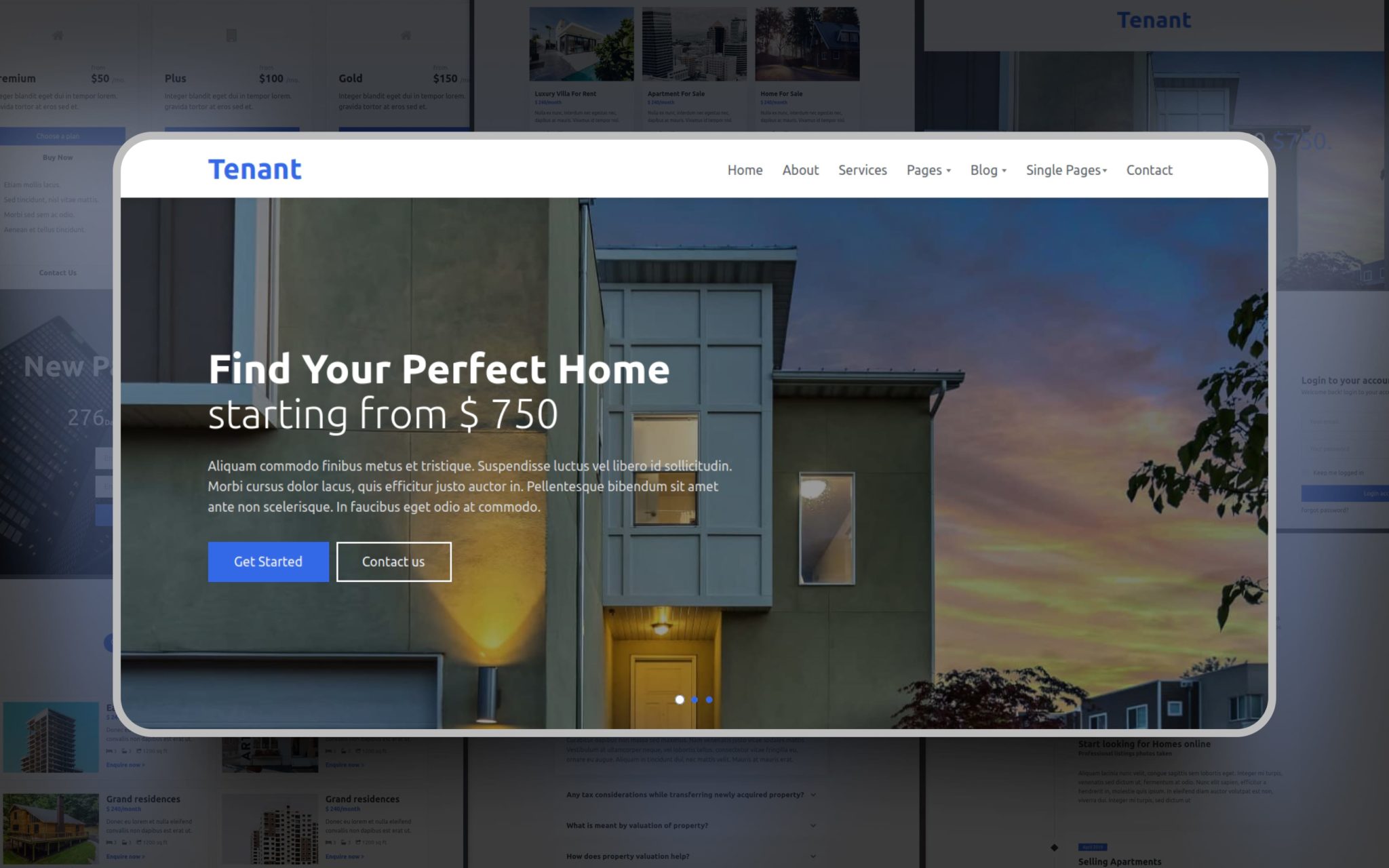Click the Tenant logo in the front window
The width and height of the screenshot is (1389, 868).
[254, 169]
